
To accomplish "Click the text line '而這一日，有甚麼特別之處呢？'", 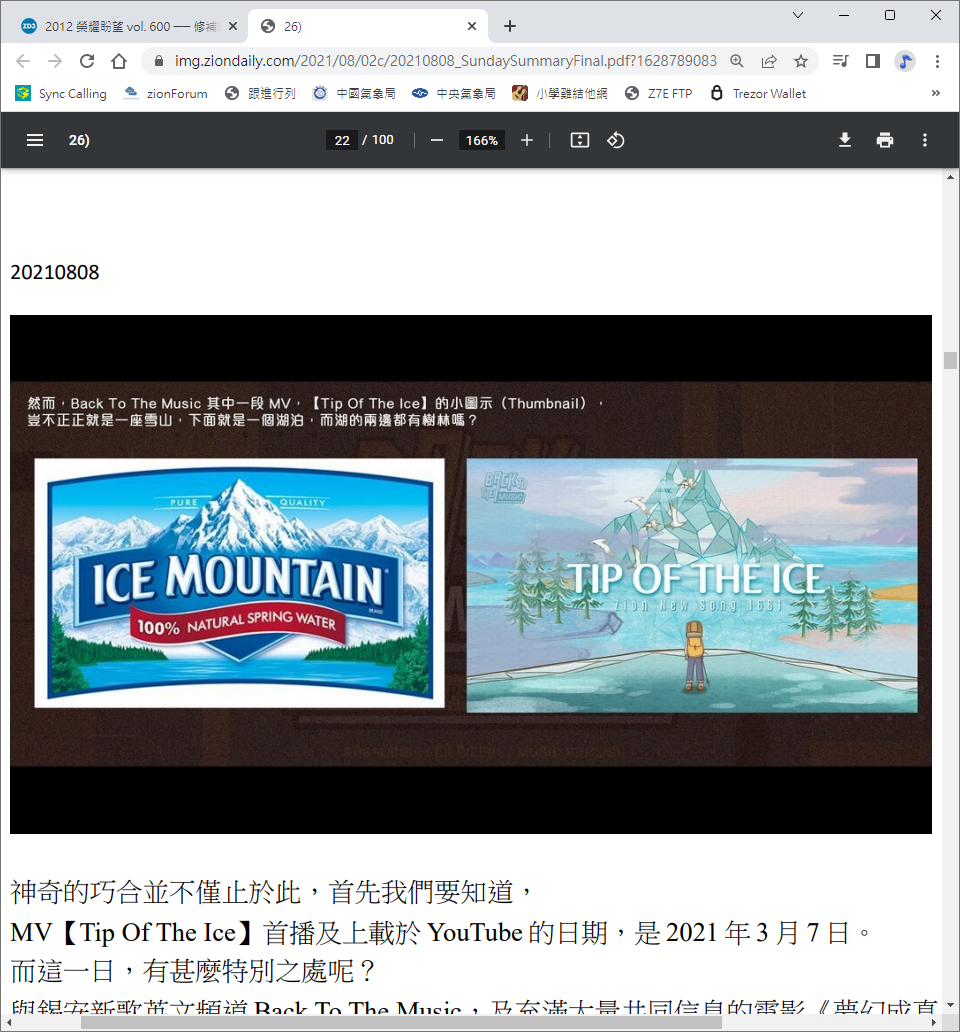I will point(194,971).
